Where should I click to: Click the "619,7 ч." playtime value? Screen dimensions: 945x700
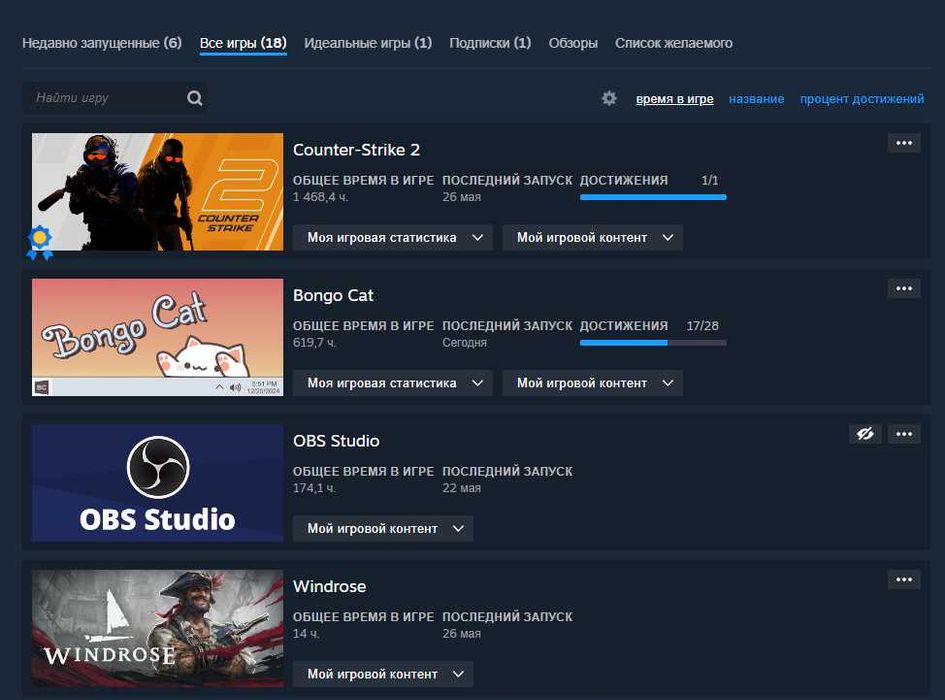pyautogui.click(x=315, y=342)
